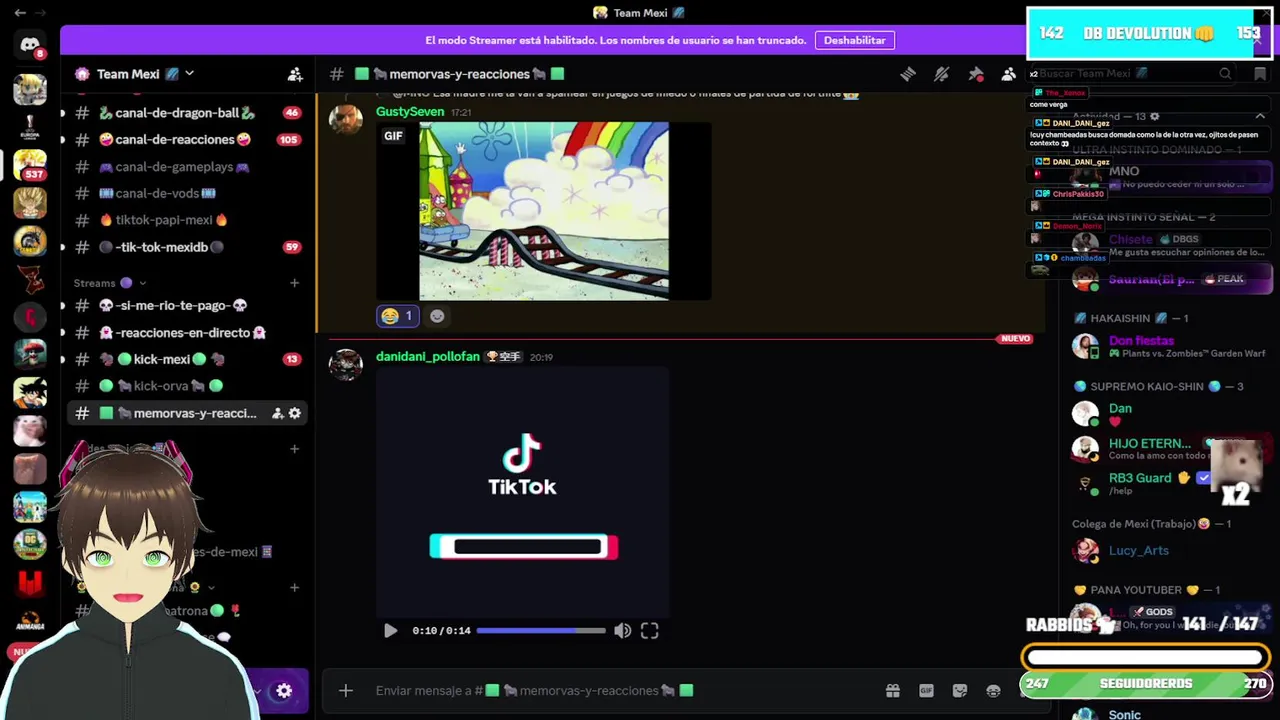The width and height of the screenshot is (1280, 720).
Task: Toggle channel notification mute bell icon
Action: click(941, 74)
